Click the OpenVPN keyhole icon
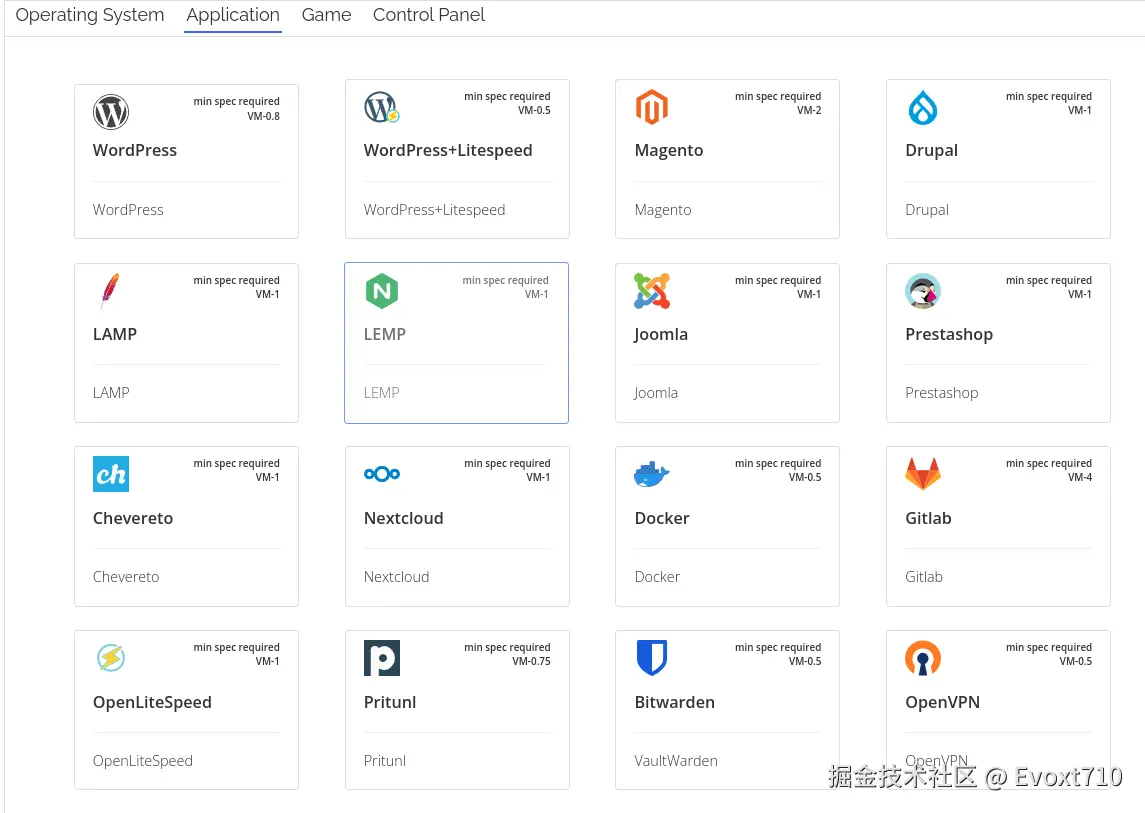Screen dimensions: 1145x813 pos(923,658)
